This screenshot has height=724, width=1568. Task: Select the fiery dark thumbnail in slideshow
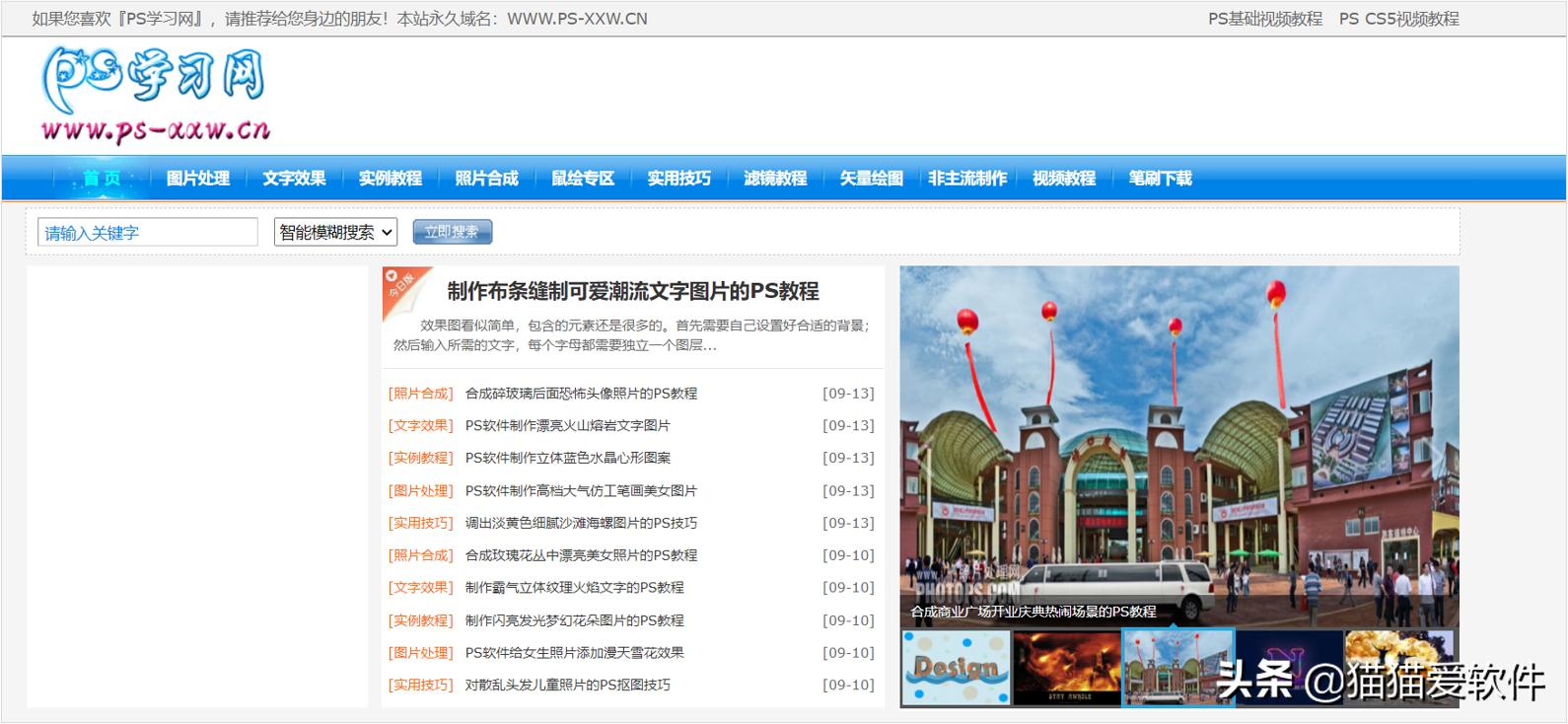1067,668
